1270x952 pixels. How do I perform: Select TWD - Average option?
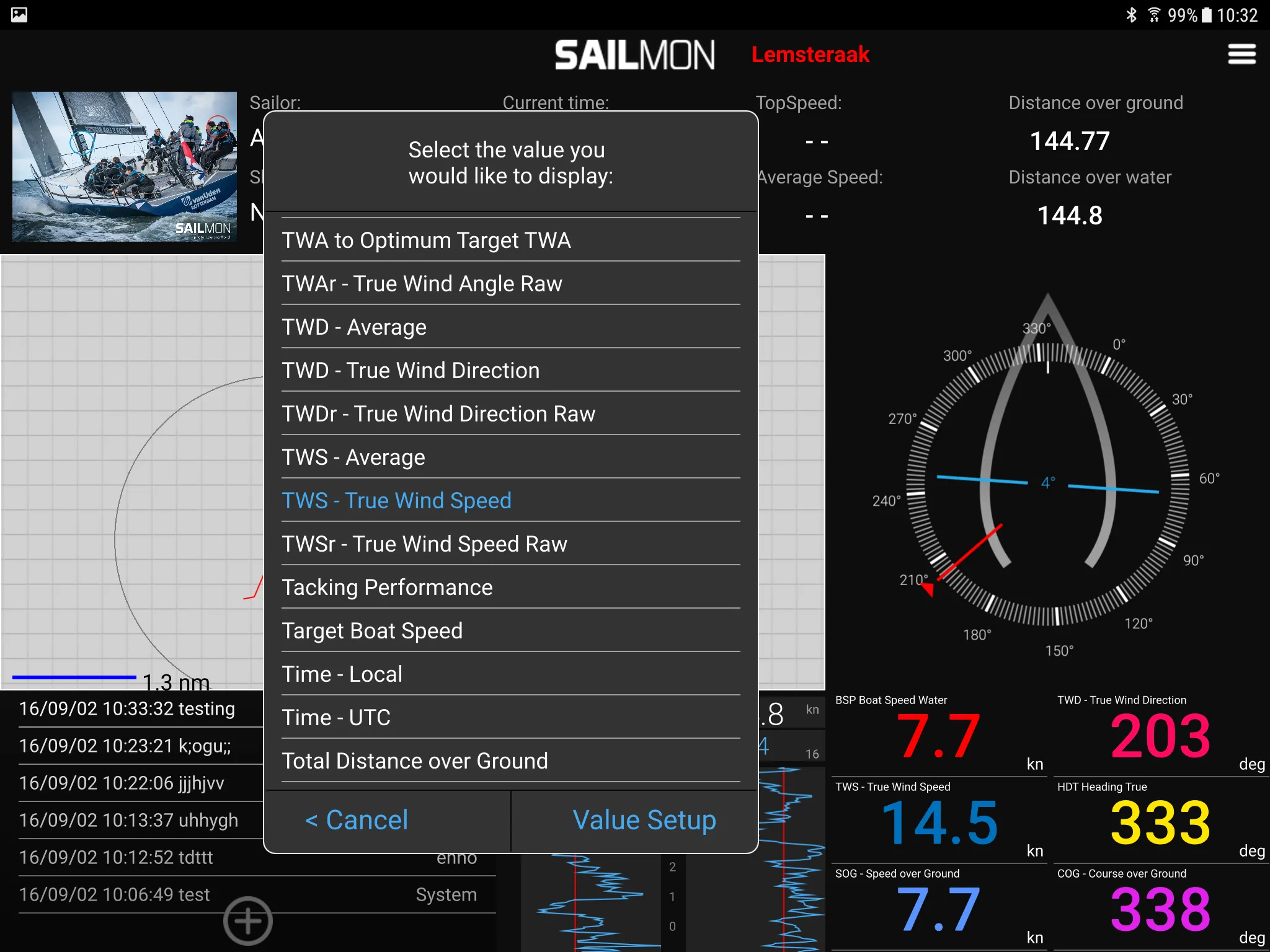[510, 327]
